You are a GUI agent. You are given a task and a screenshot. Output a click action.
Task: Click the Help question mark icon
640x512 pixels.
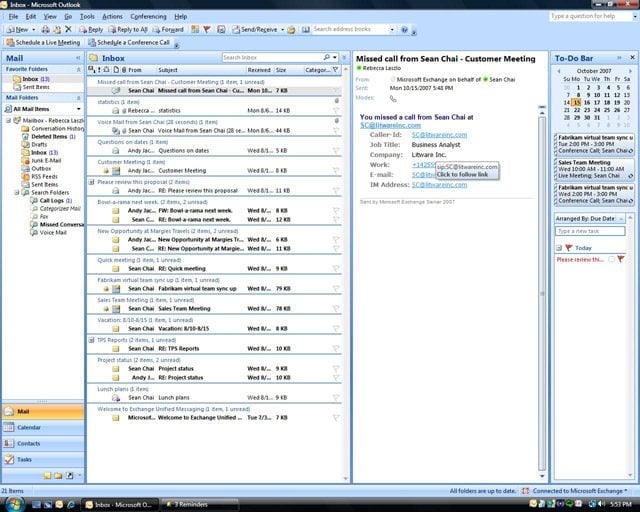(x=404, y=29)
